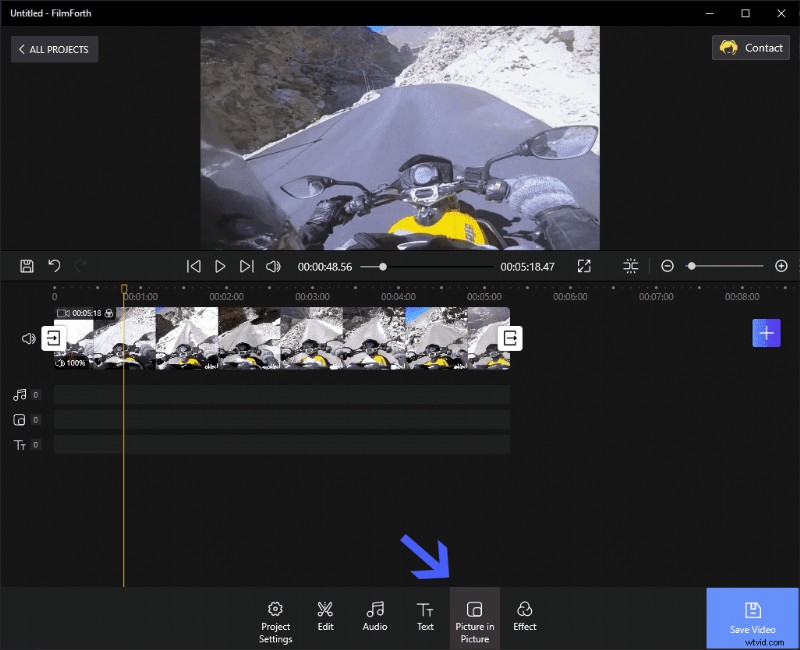Click the blue plus to add media

766,333
